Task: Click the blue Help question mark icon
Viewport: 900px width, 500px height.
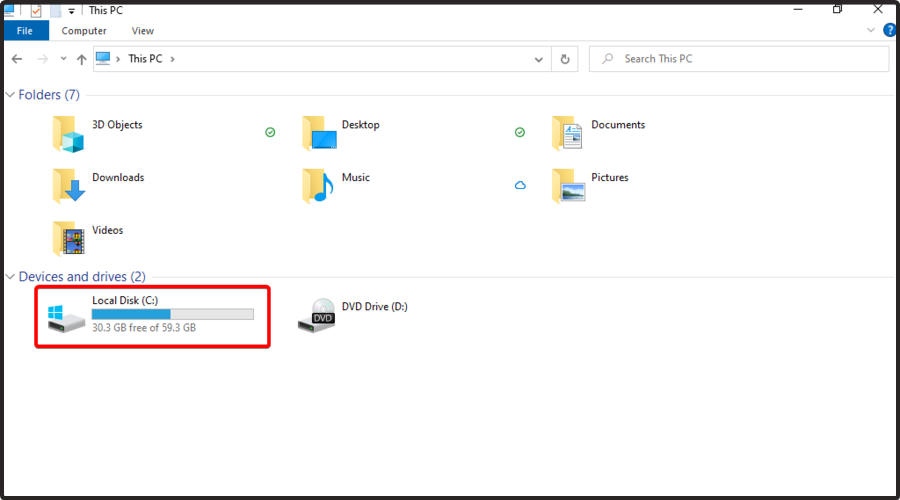Action: click(890, 30)
